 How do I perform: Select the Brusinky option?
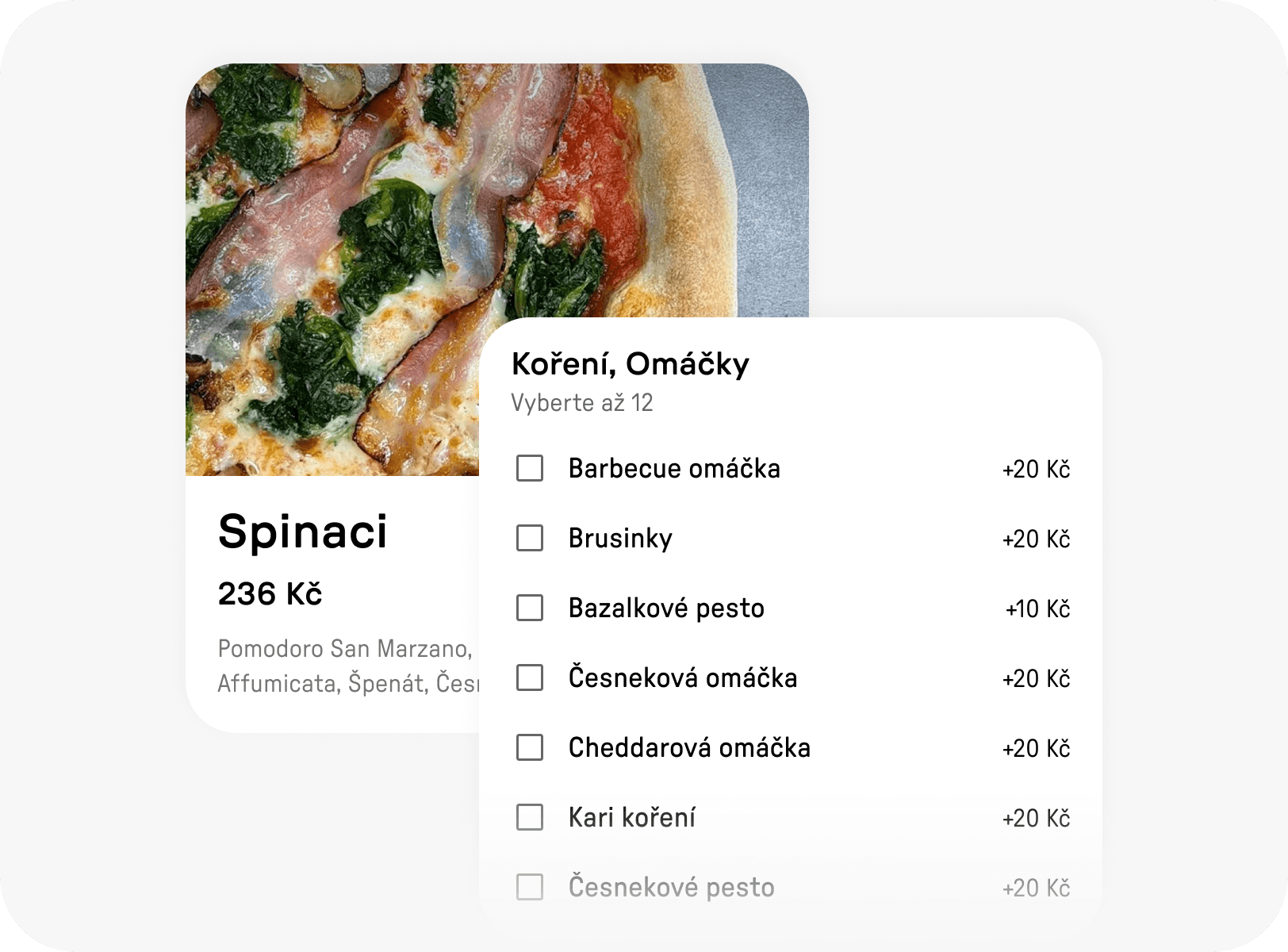pos(530,538)
